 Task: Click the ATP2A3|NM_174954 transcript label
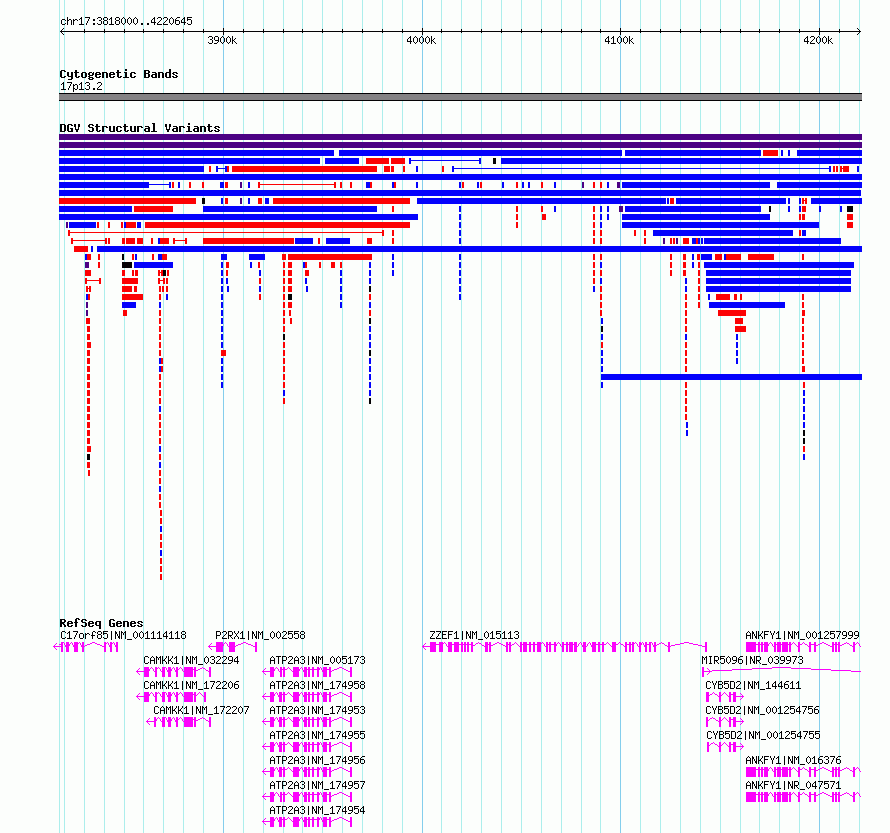[x=317, y=810]
